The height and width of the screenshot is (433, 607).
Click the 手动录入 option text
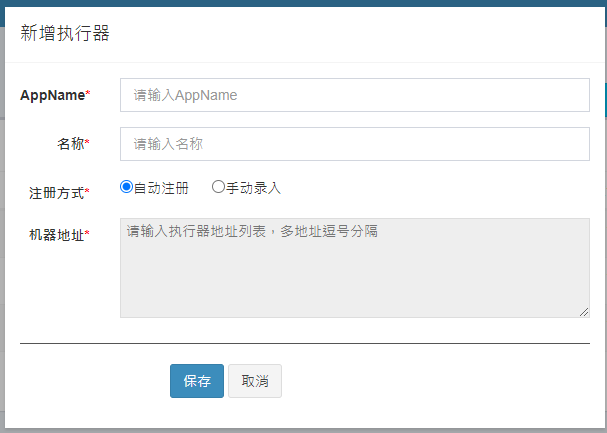[x=253, y=188]
